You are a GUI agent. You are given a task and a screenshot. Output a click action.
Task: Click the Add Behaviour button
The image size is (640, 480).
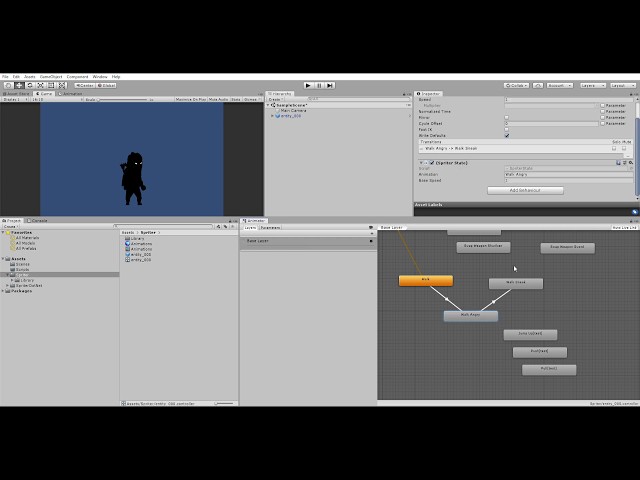pos(525,190)
